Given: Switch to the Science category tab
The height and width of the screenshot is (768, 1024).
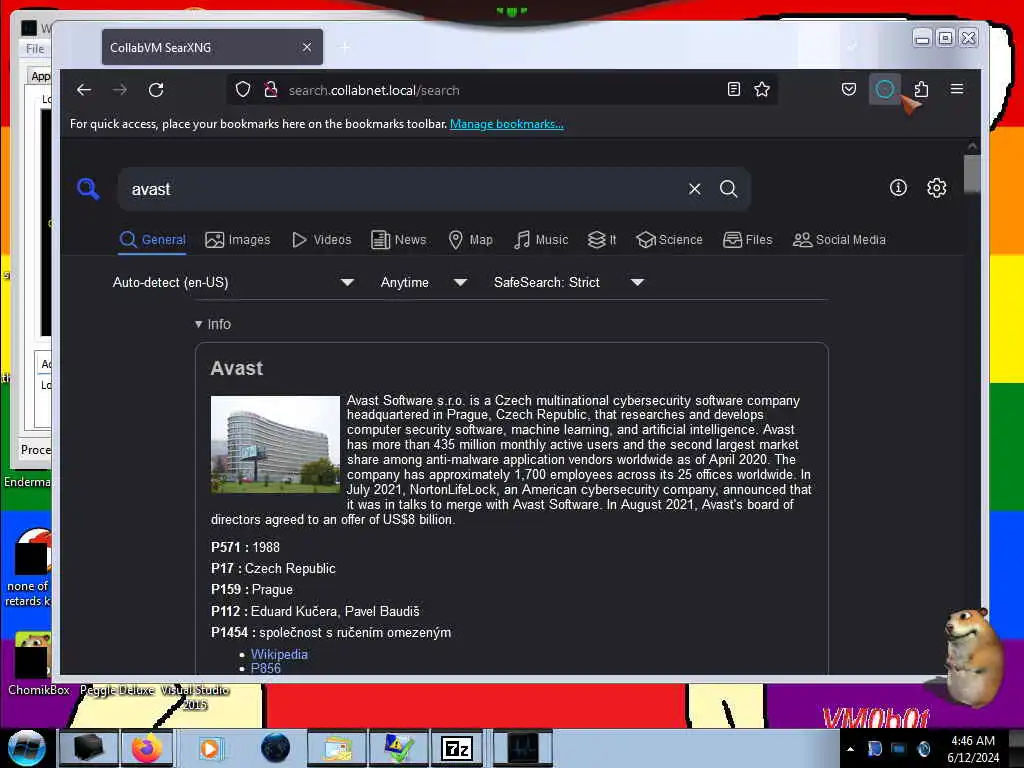Looking at the screenshot, I should (669, 240).
